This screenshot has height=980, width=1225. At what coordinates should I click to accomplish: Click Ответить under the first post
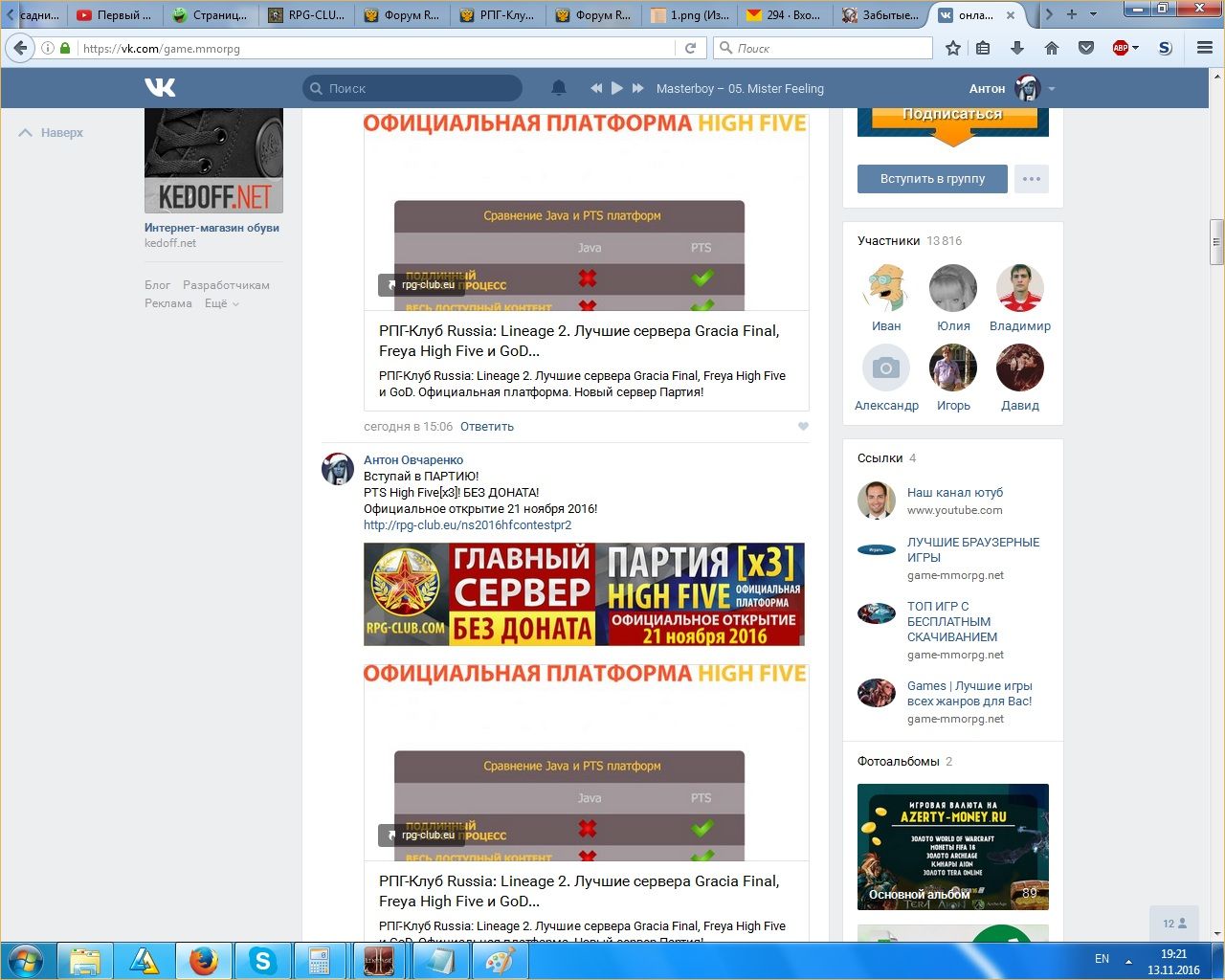(487, 427)
